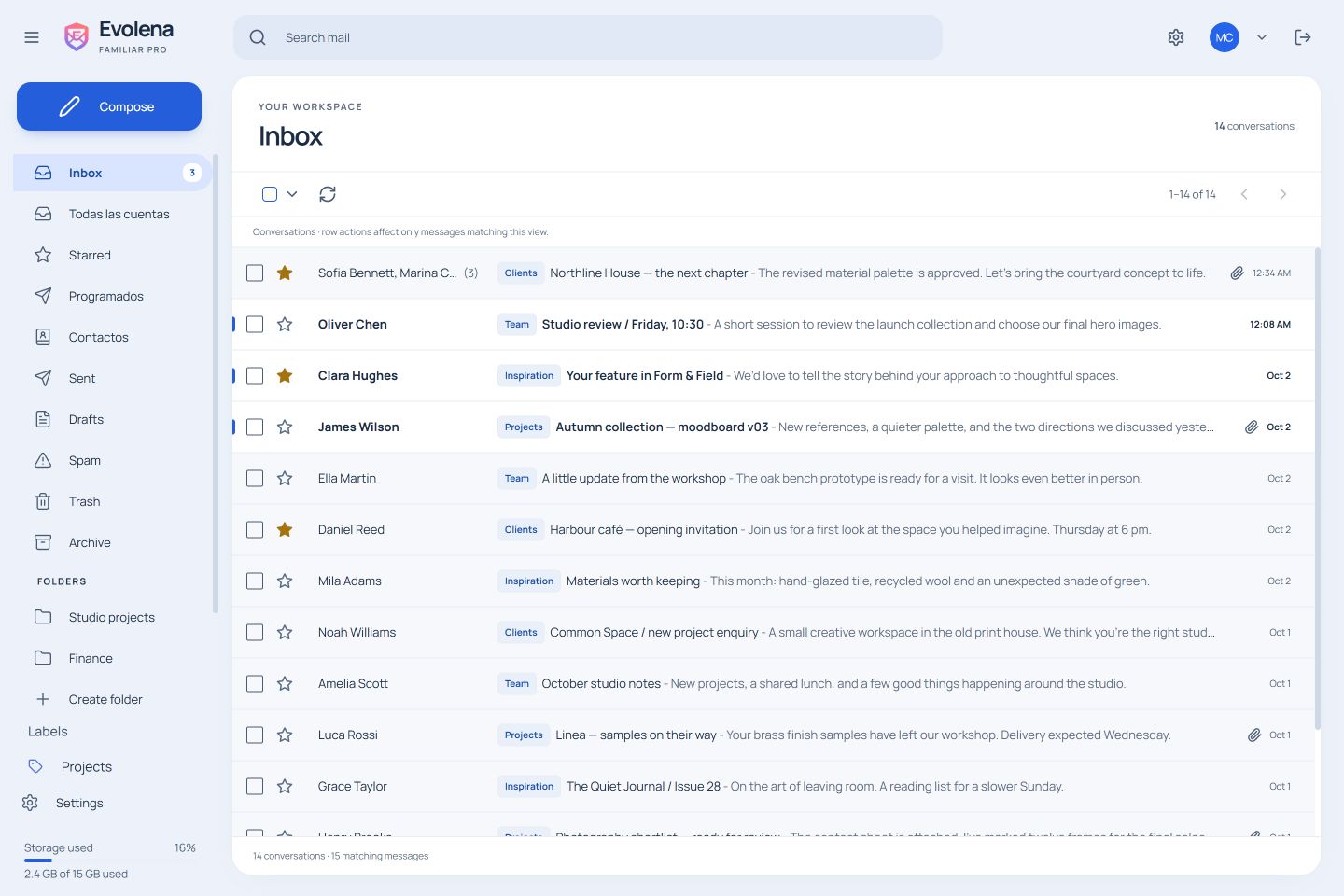Compose a new email

109,106
